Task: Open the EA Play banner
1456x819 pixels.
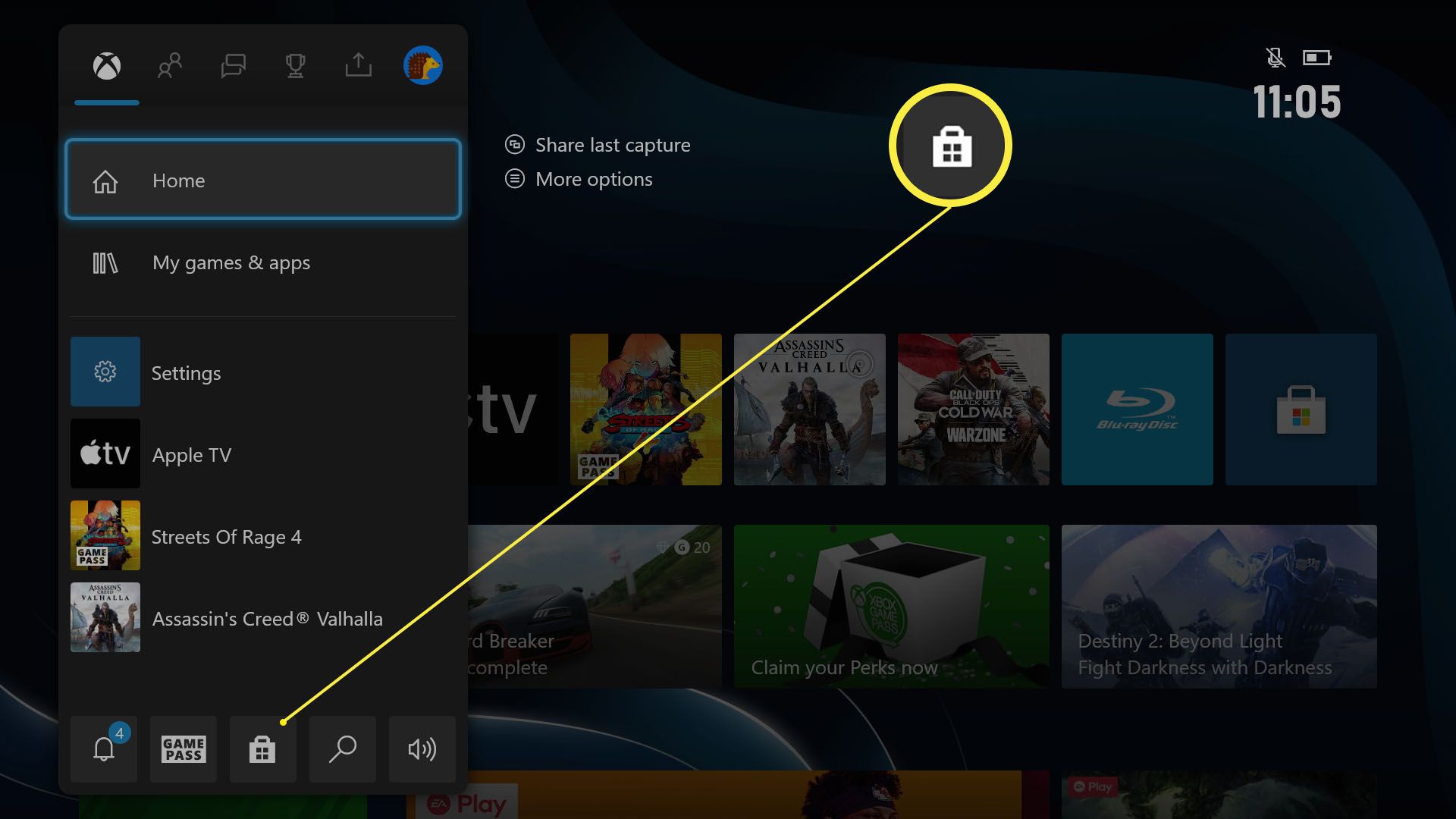Action: click(x=728, y=795)
